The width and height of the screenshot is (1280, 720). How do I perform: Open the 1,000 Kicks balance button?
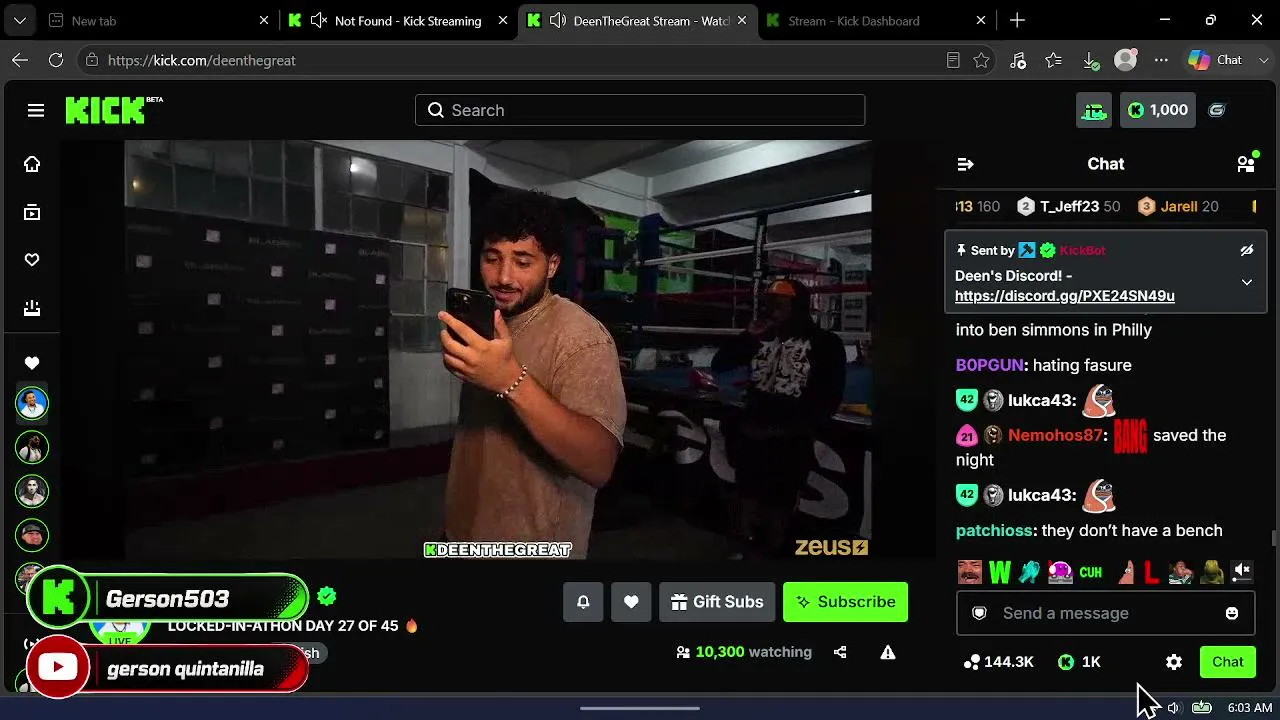(1158, 110)
